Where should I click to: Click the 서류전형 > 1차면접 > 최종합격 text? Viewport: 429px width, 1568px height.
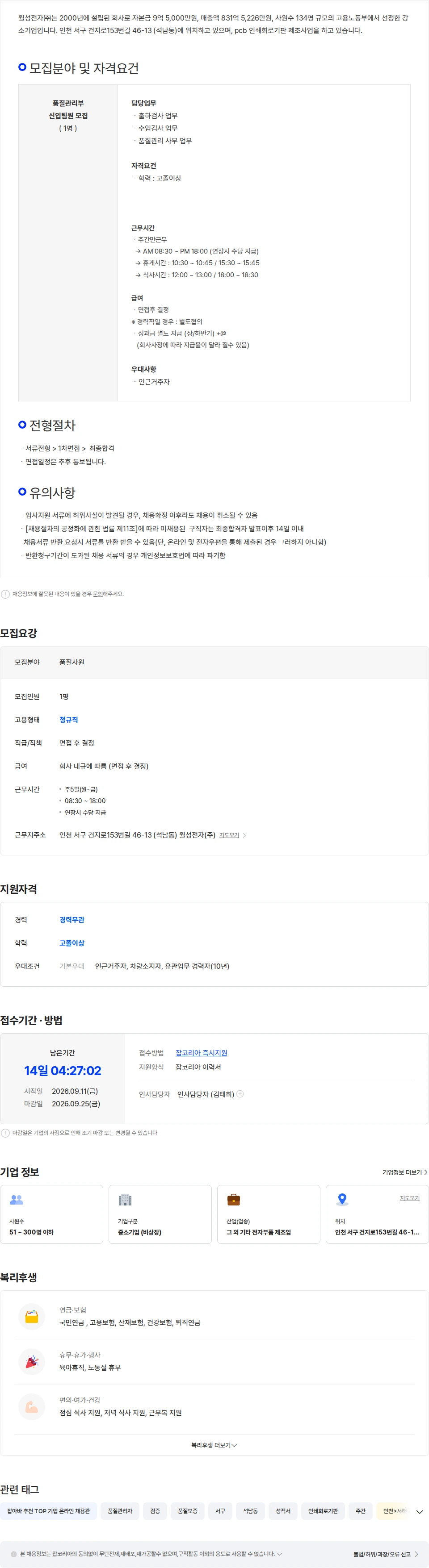coord(69,448)
